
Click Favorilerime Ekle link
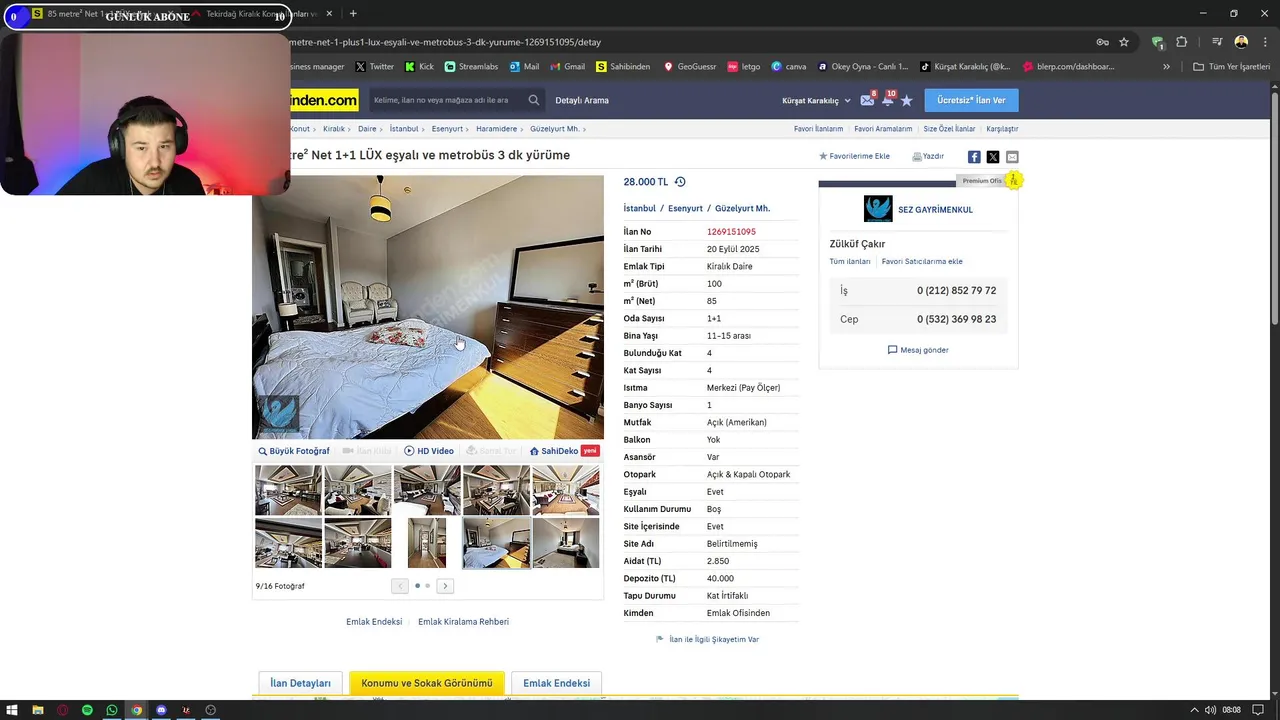tap(854, 157)
